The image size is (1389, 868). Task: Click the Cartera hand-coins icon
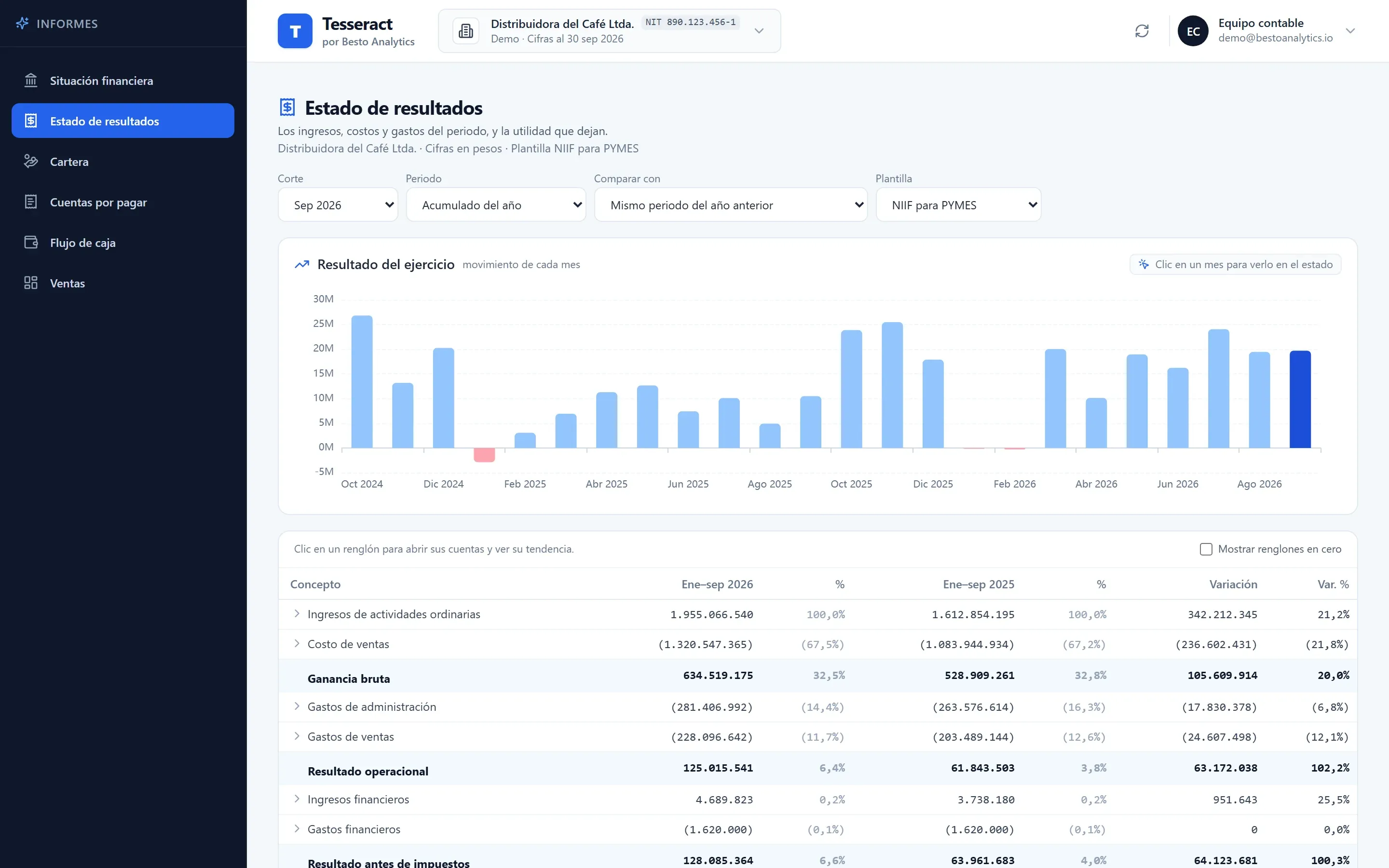(31, 162)
